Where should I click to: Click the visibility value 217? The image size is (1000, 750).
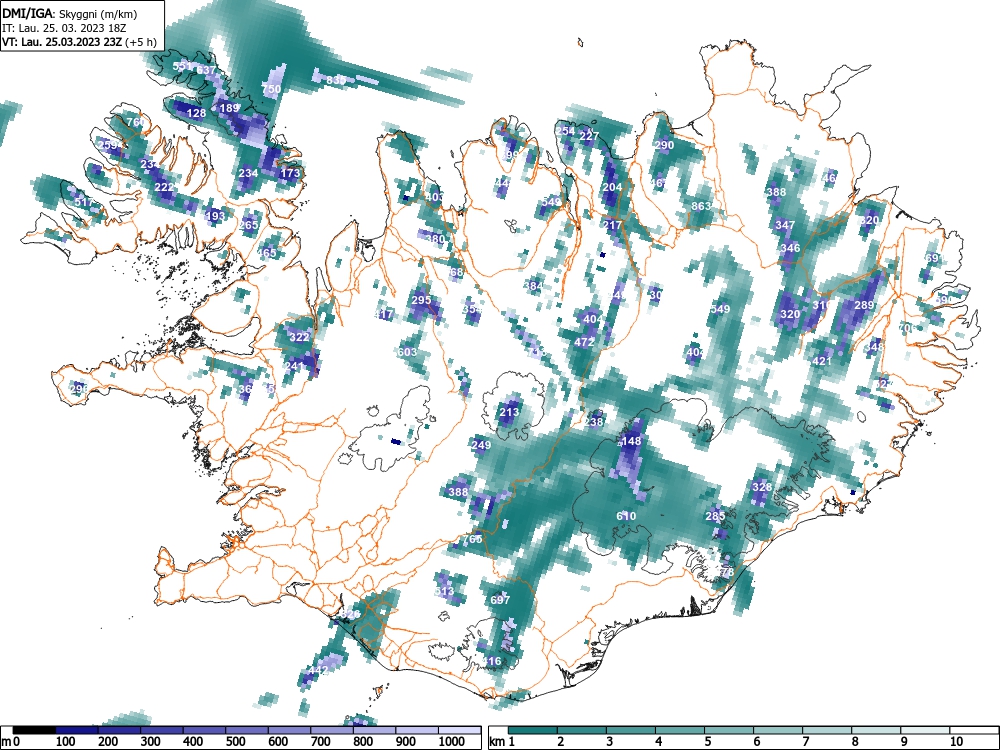coord(612,224)
